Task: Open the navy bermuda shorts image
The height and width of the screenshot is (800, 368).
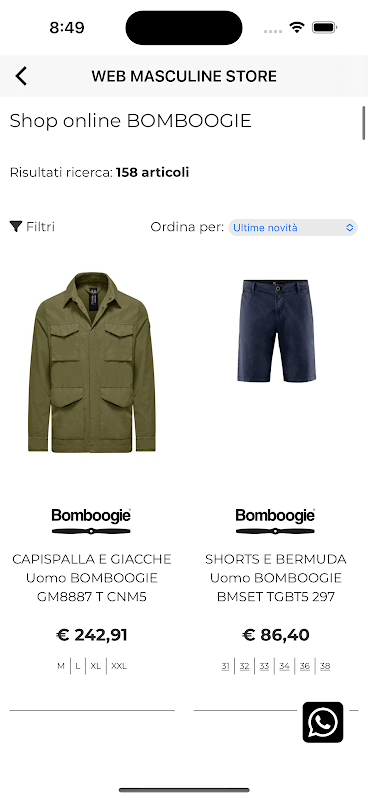Action: click(x=276, y=330)
